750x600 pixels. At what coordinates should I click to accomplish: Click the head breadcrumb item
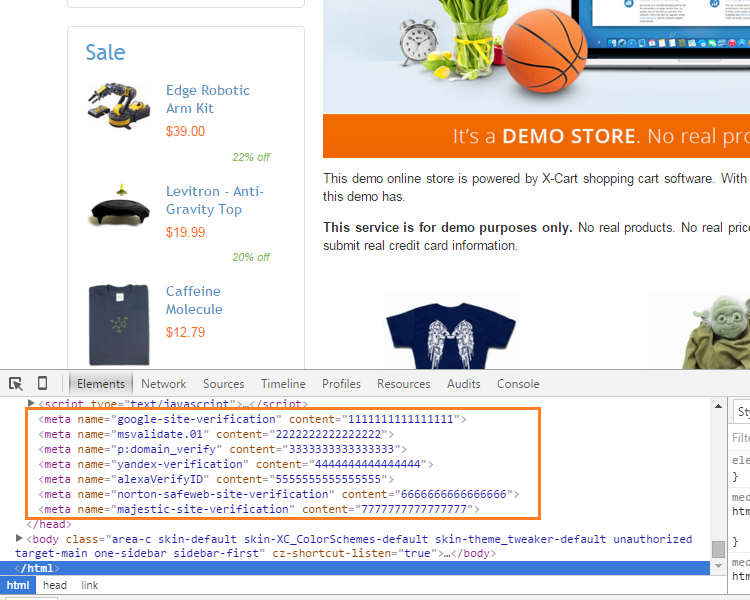tap(55, 585)
